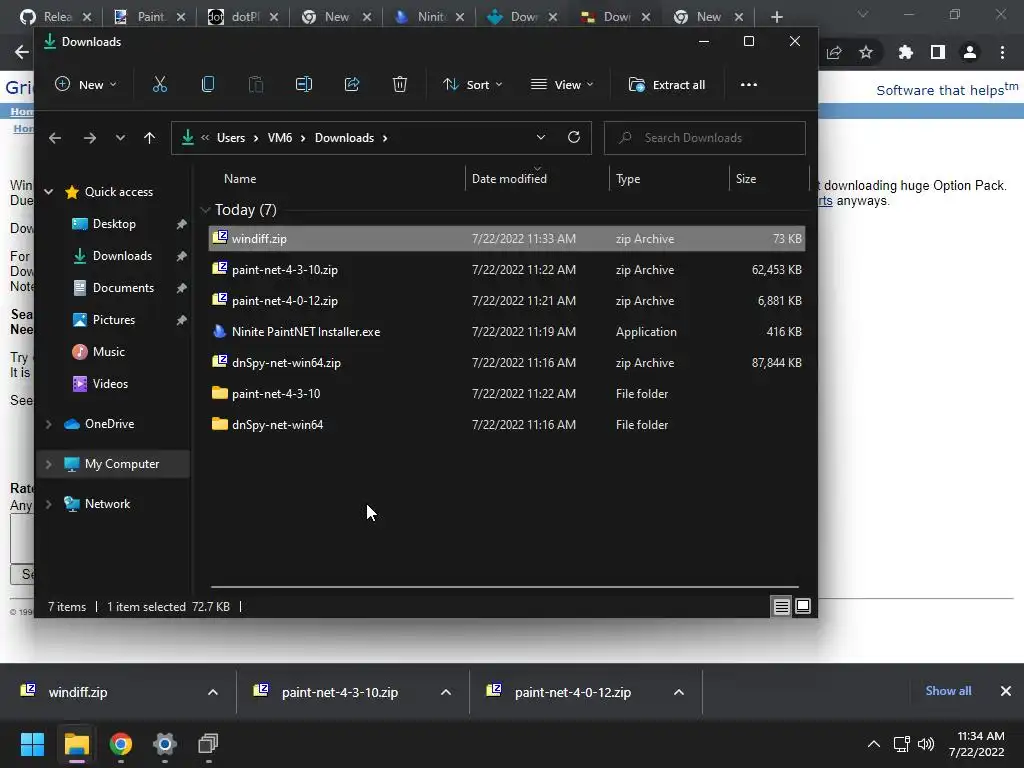The image size is (1024, 768).
Task: Expand recent locations chevron beside forward arrow
Action: pos(120,138)
